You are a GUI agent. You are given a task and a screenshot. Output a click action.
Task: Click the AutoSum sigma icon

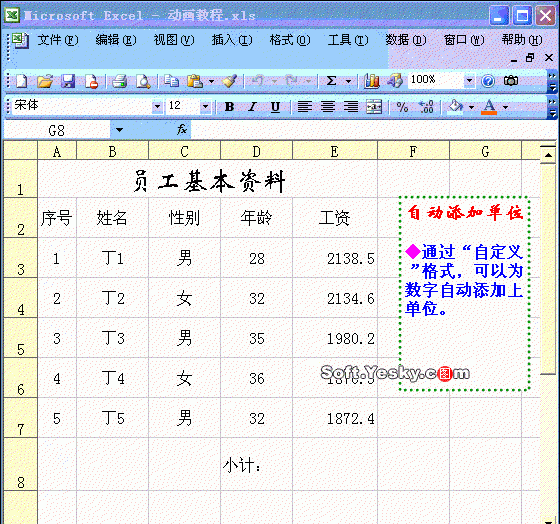331,81
